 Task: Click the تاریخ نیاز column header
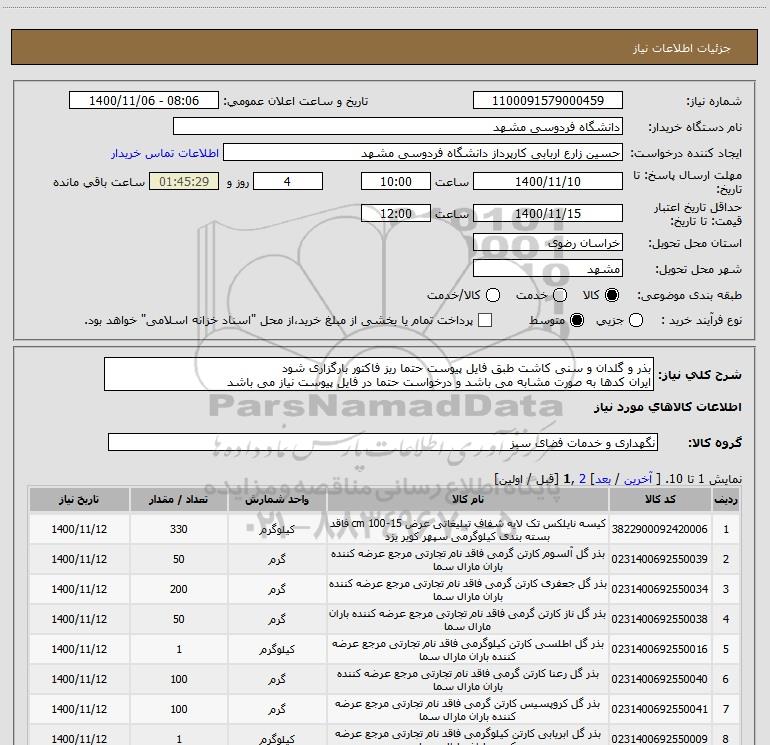point(79,499)
